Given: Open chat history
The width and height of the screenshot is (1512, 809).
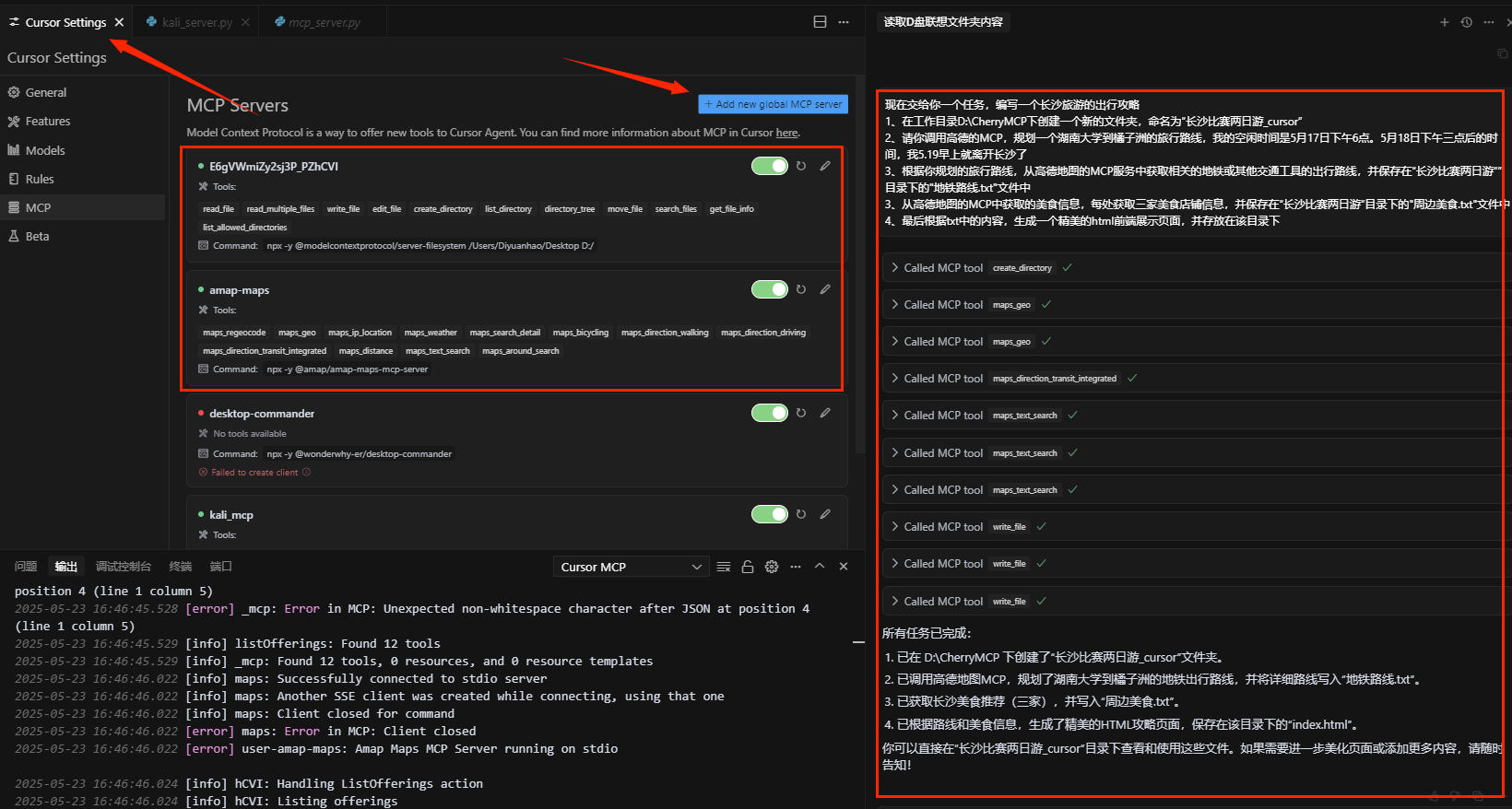Looking at the screenshot, I should [x=1467, y=22].
